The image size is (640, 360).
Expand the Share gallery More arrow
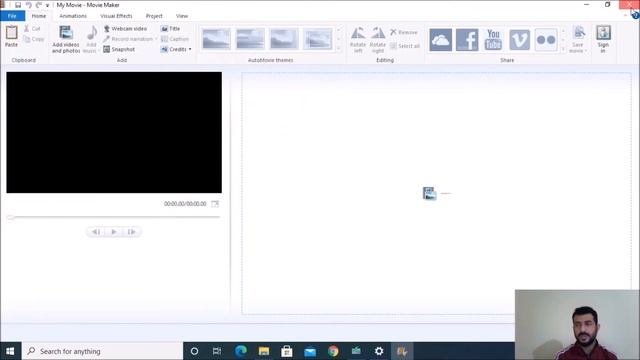click(x=563, y=49)
